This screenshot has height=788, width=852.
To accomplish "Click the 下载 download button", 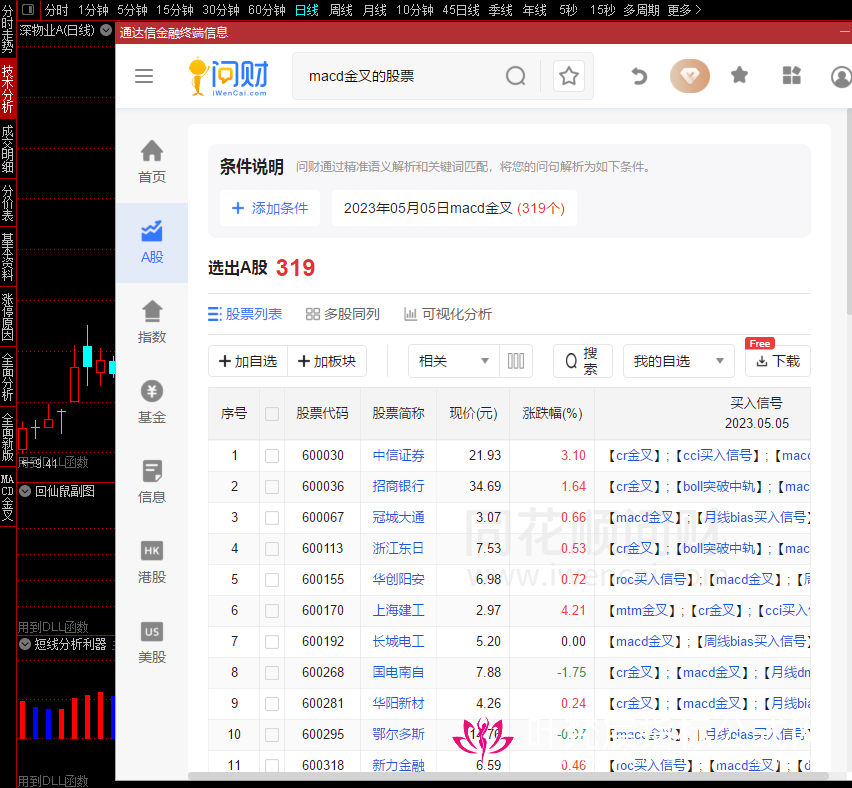I will [x=778, y=361].
